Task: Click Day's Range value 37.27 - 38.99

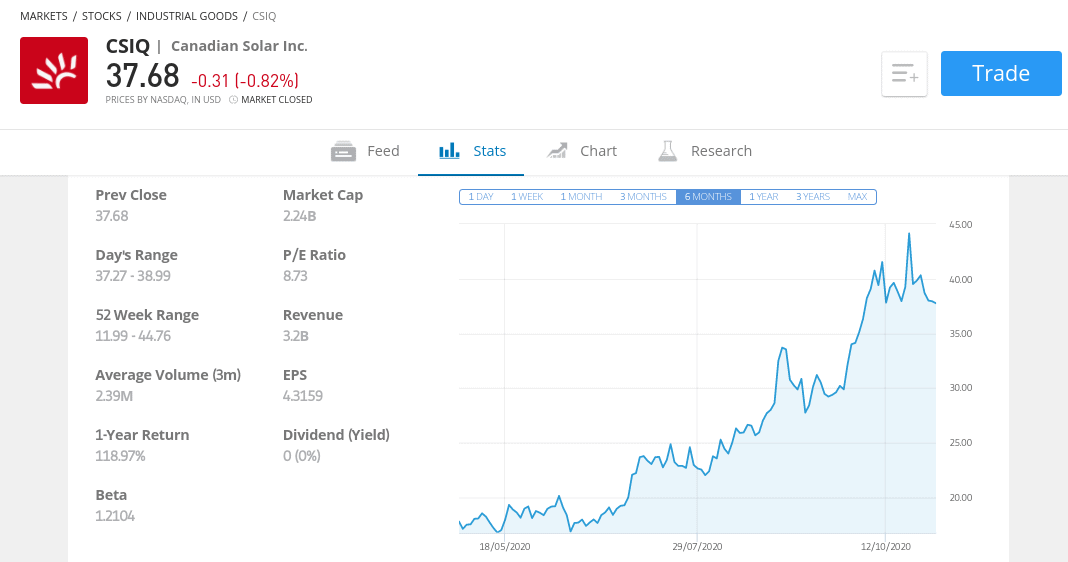Action: (133, 276)
